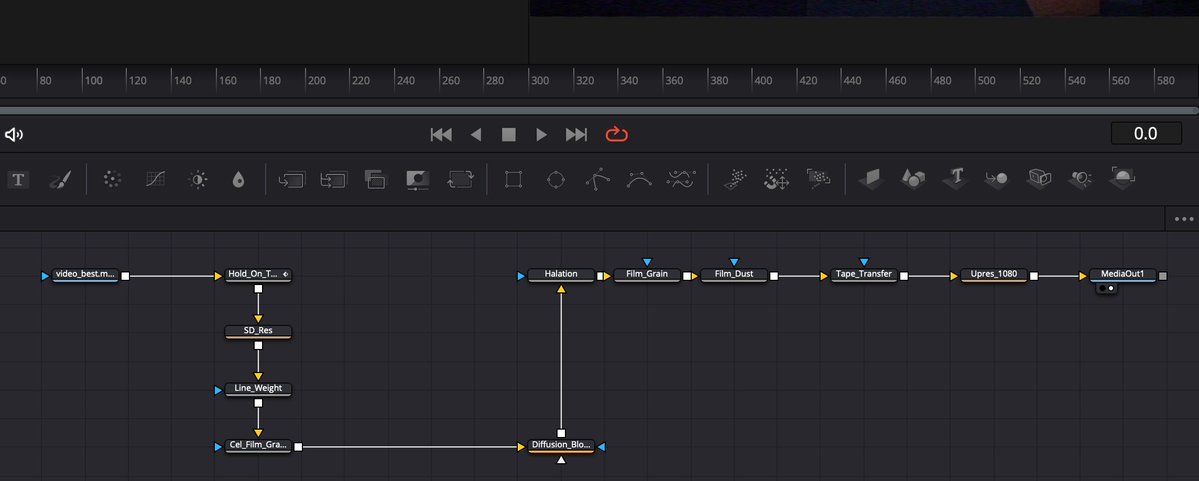Add a Color Corrector node (dotted circle icon)
The height and width of the screenshot is (481, 1199).
point(112,180)
